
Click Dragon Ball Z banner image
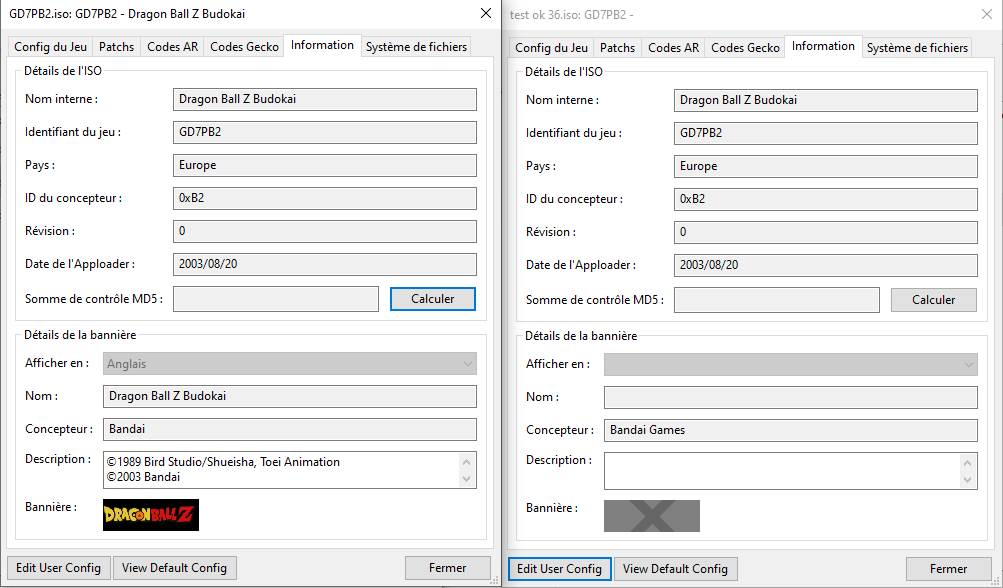tap(151, 515)
